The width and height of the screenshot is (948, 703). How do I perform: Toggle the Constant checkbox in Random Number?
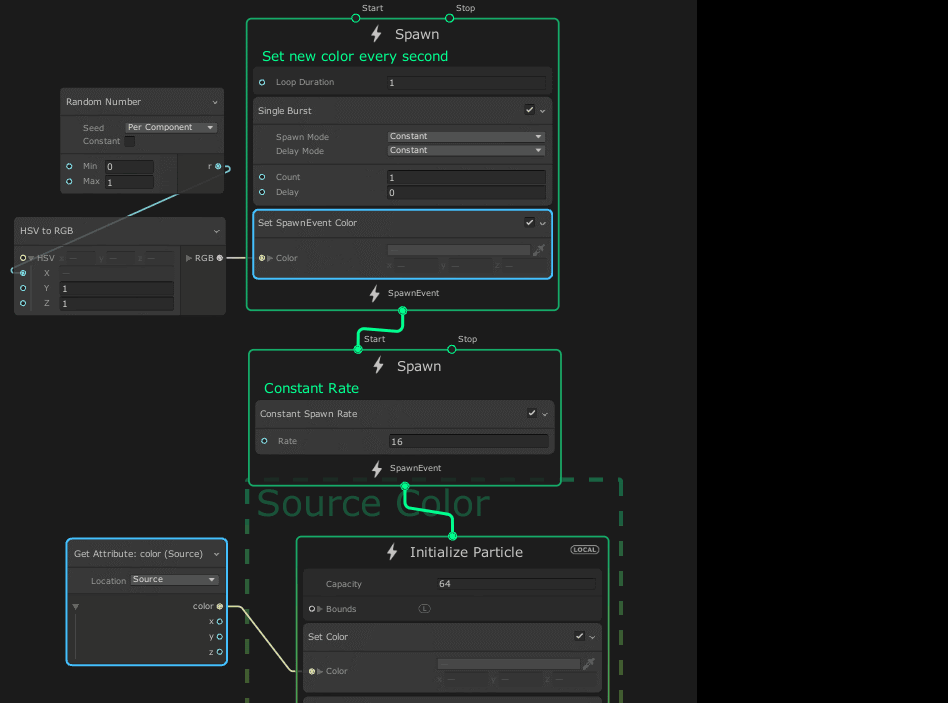point(130,141)
